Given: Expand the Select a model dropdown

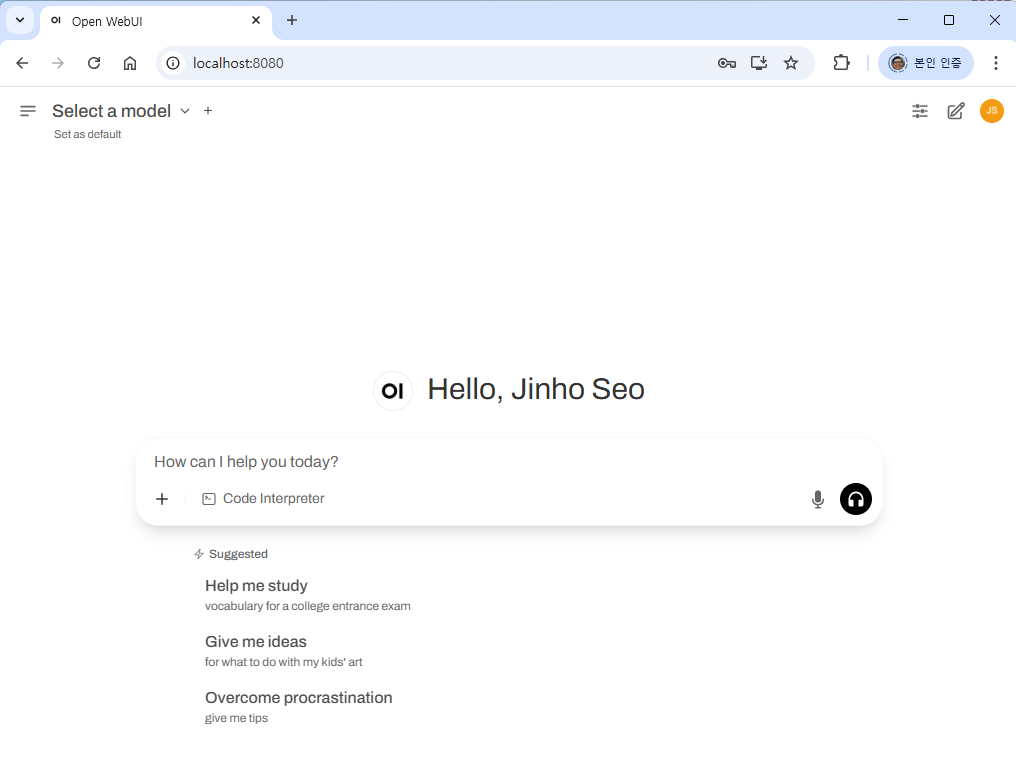Looking at the screenshot, I should (121, 111).
